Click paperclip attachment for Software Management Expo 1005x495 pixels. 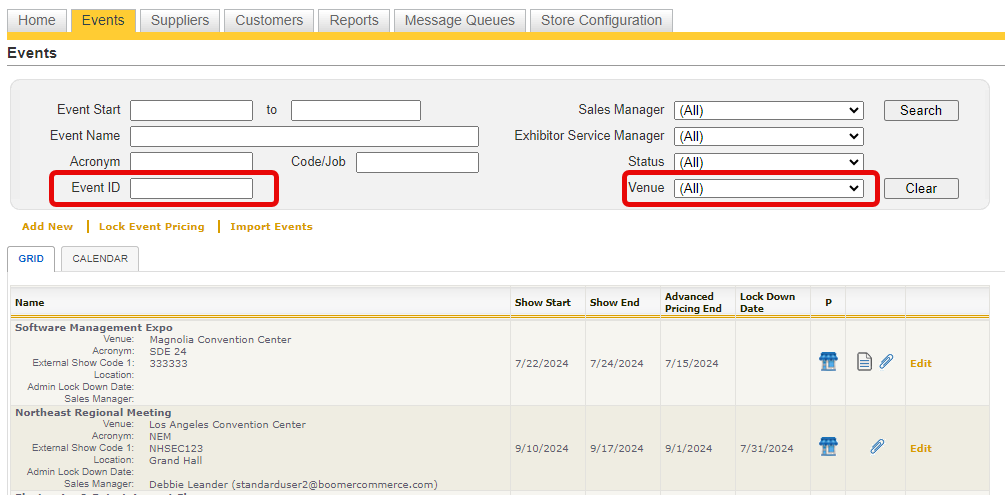coord(886,362)
